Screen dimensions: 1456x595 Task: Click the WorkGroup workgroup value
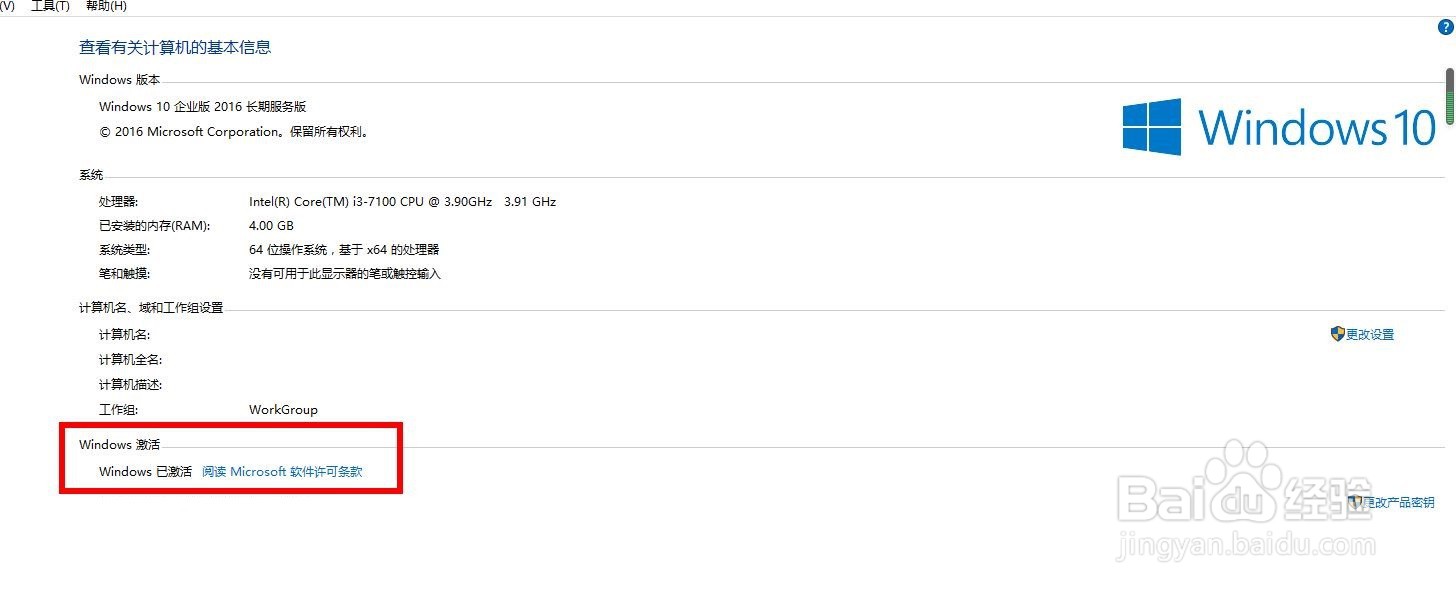283,410
